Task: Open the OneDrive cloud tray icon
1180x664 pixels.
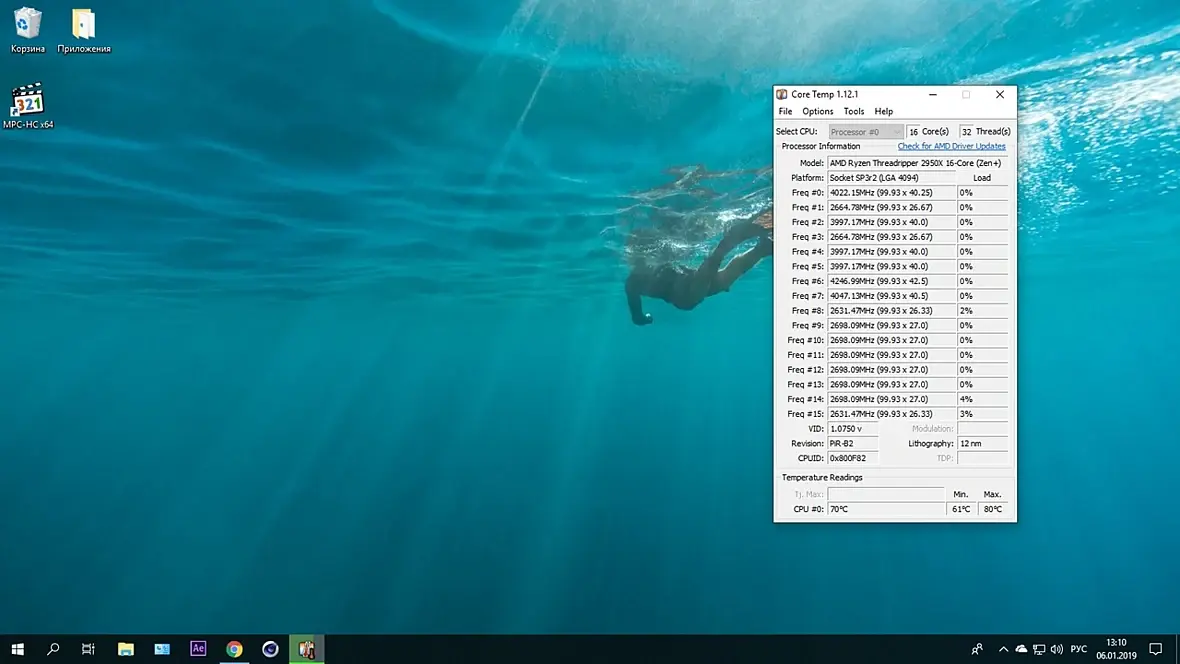Action: pyautogui.click(x=1020, y=649)
